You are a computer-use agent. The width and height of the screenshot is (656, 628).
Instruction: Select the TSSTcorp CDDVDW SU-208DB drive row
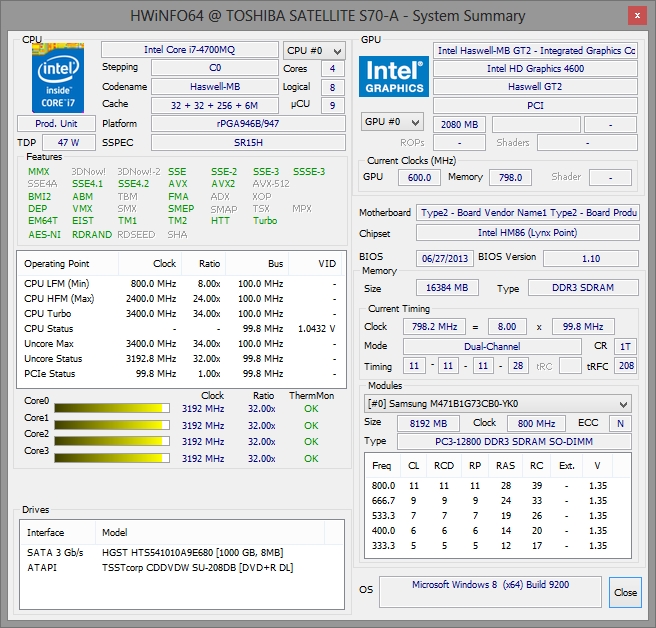pos(182,568)
